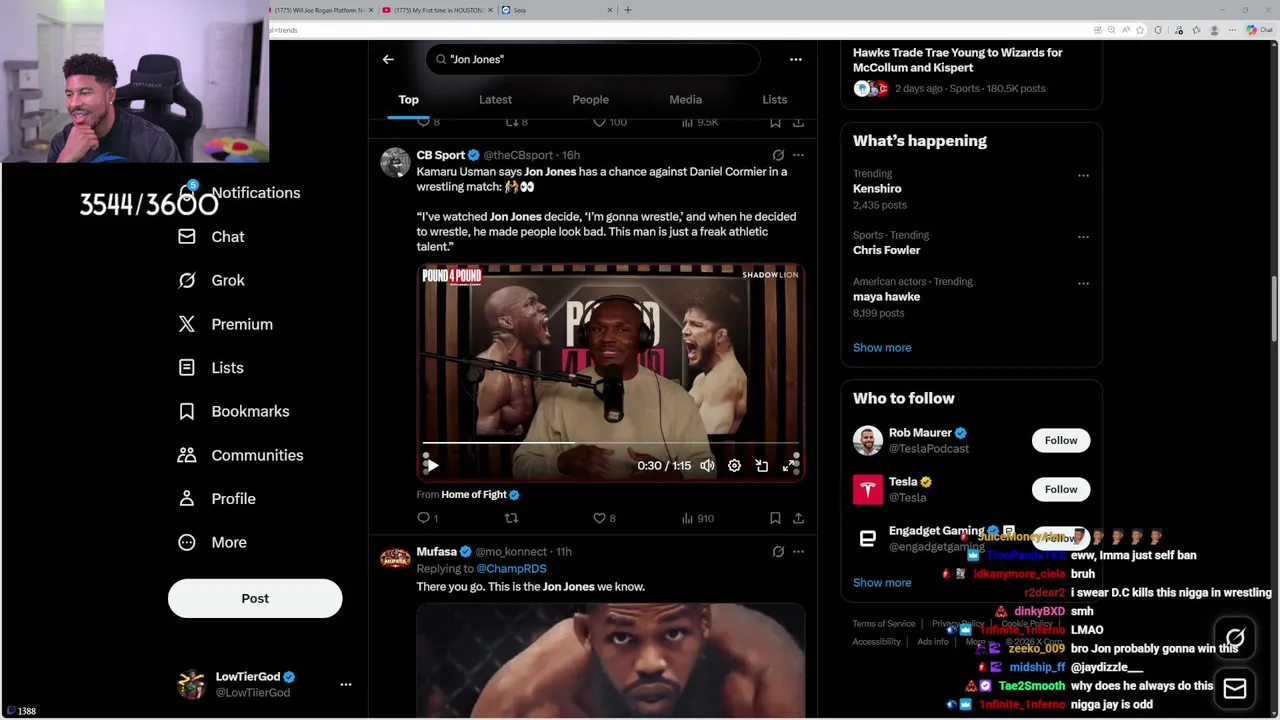Bookmark the CB Sport post

775,518
